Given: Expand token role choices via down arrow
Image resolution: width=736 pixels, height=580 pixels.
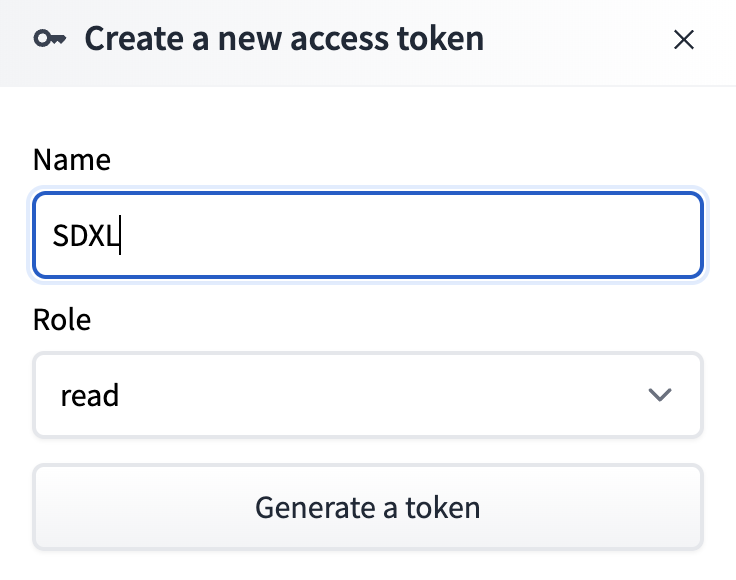Looking at the screenshot, I should tap(659, 395).
